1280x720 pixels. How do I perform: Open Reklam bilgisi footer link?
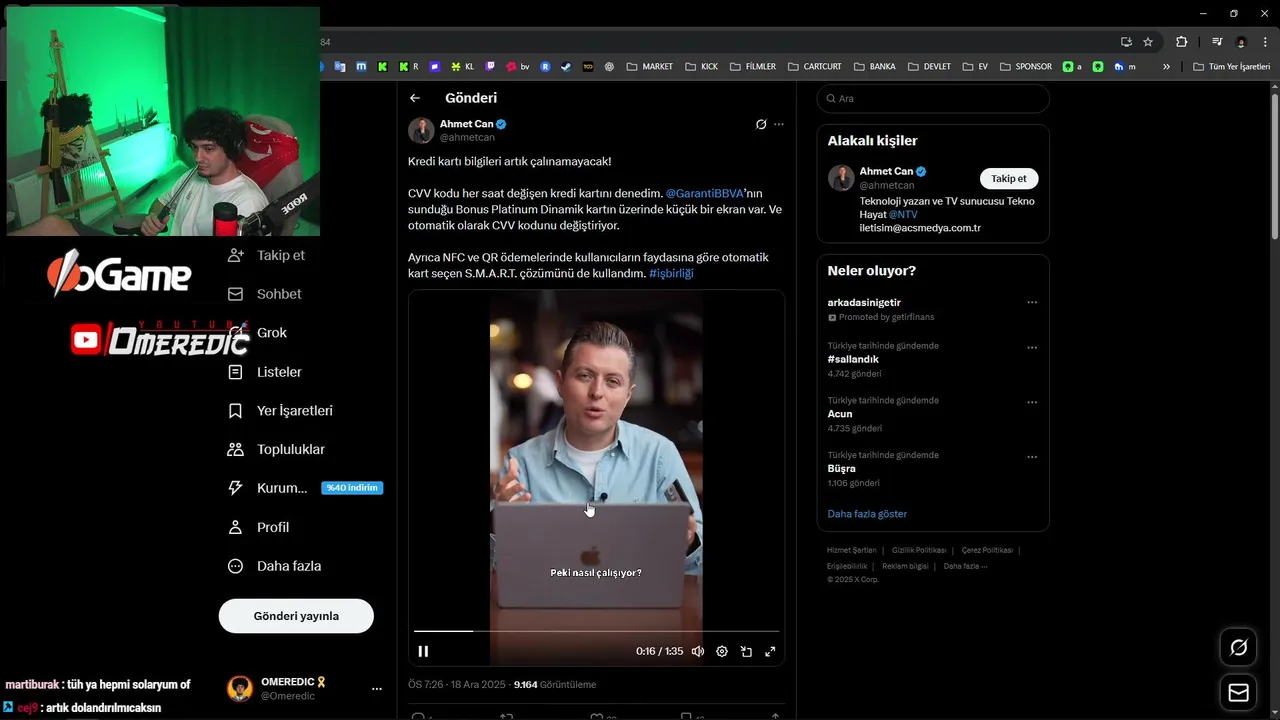coord(905,566)
